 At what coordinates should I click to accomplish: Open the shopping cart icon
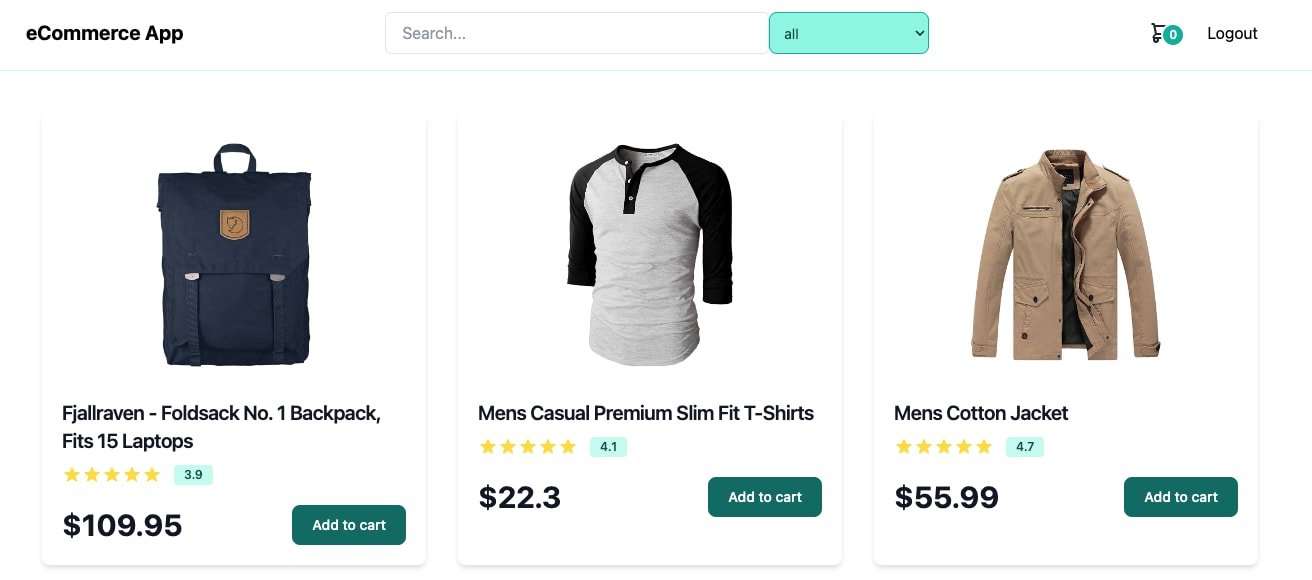point(1158,33)
